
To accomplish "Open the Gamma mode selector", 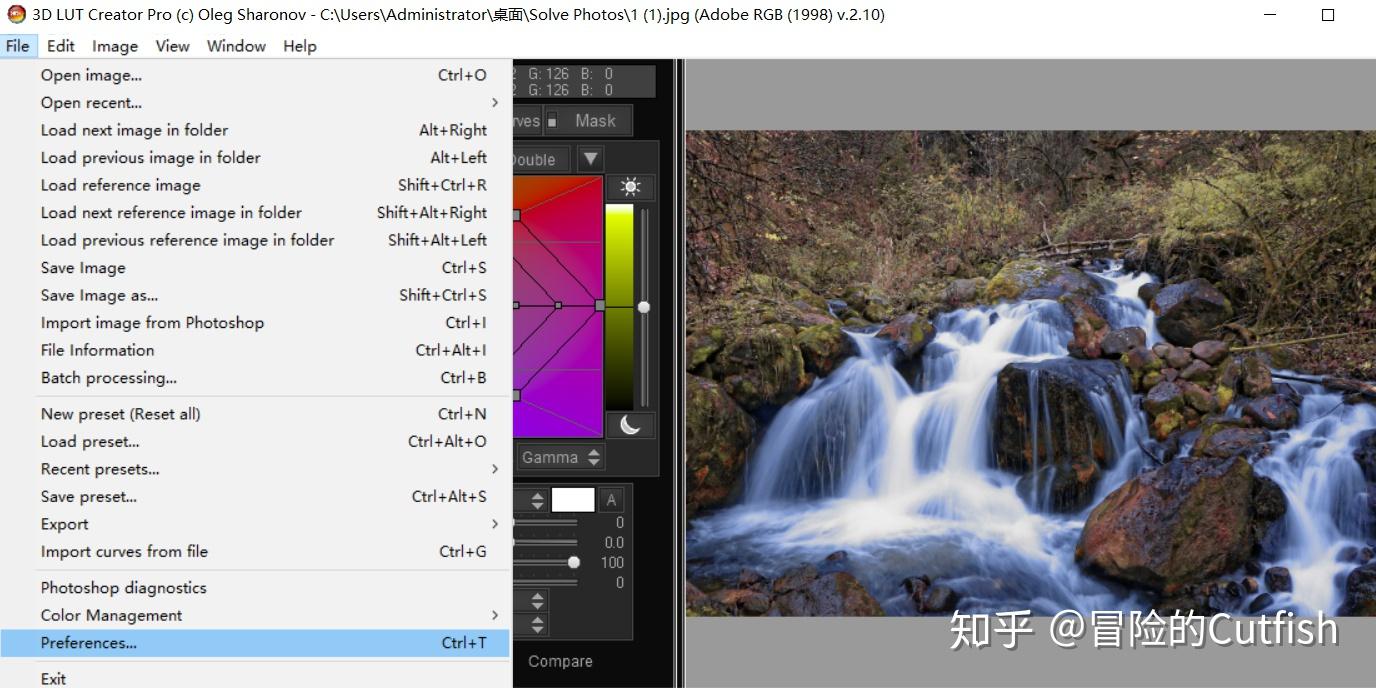I will [x=558, y=457].
